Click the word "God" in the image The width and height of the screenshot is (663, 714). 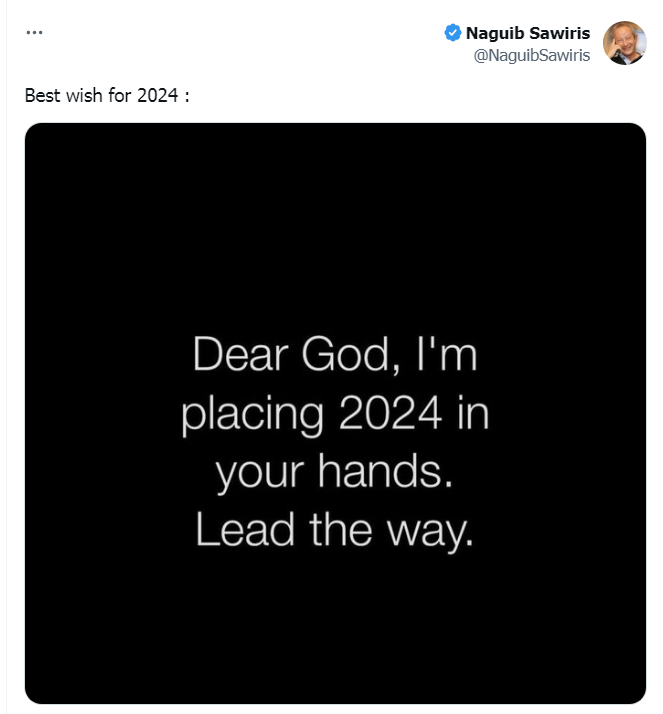coord(344,356)
